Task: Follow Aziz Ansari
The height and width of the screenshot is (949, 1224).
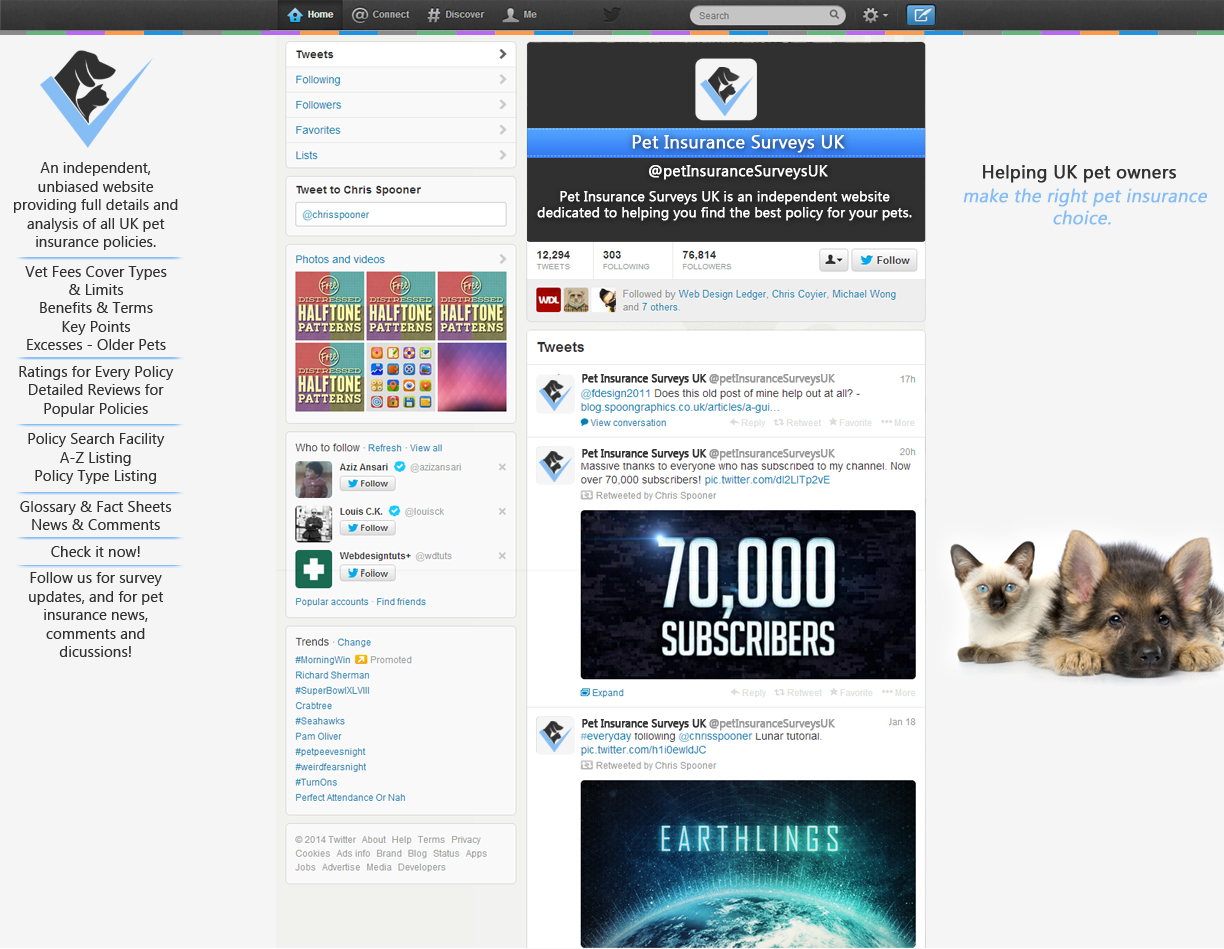Action: click(x=367, y=483)
